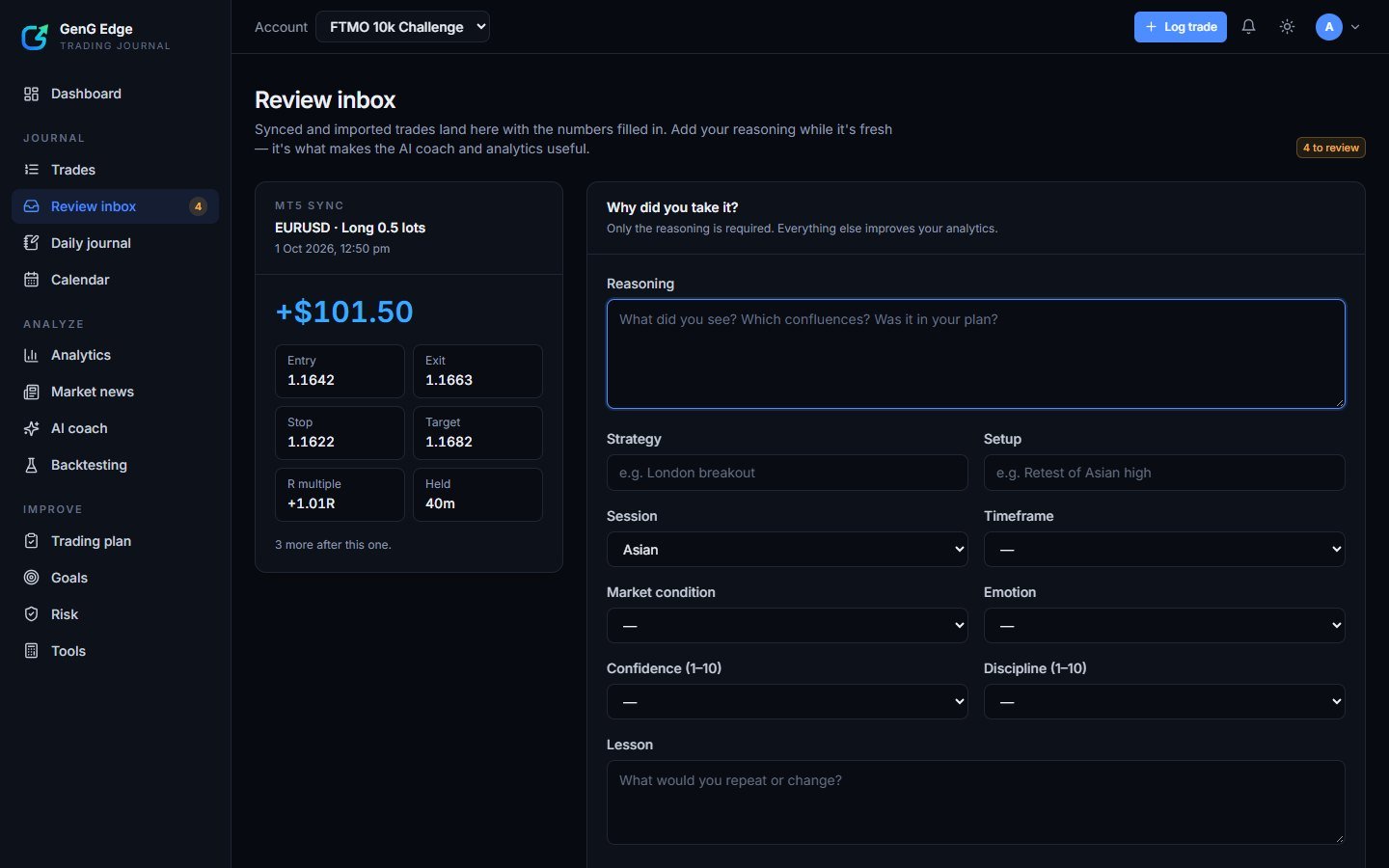Click the Trades list icon
Image resolution: width=1389 pixels, height=868 pixels.
(31, 170)
